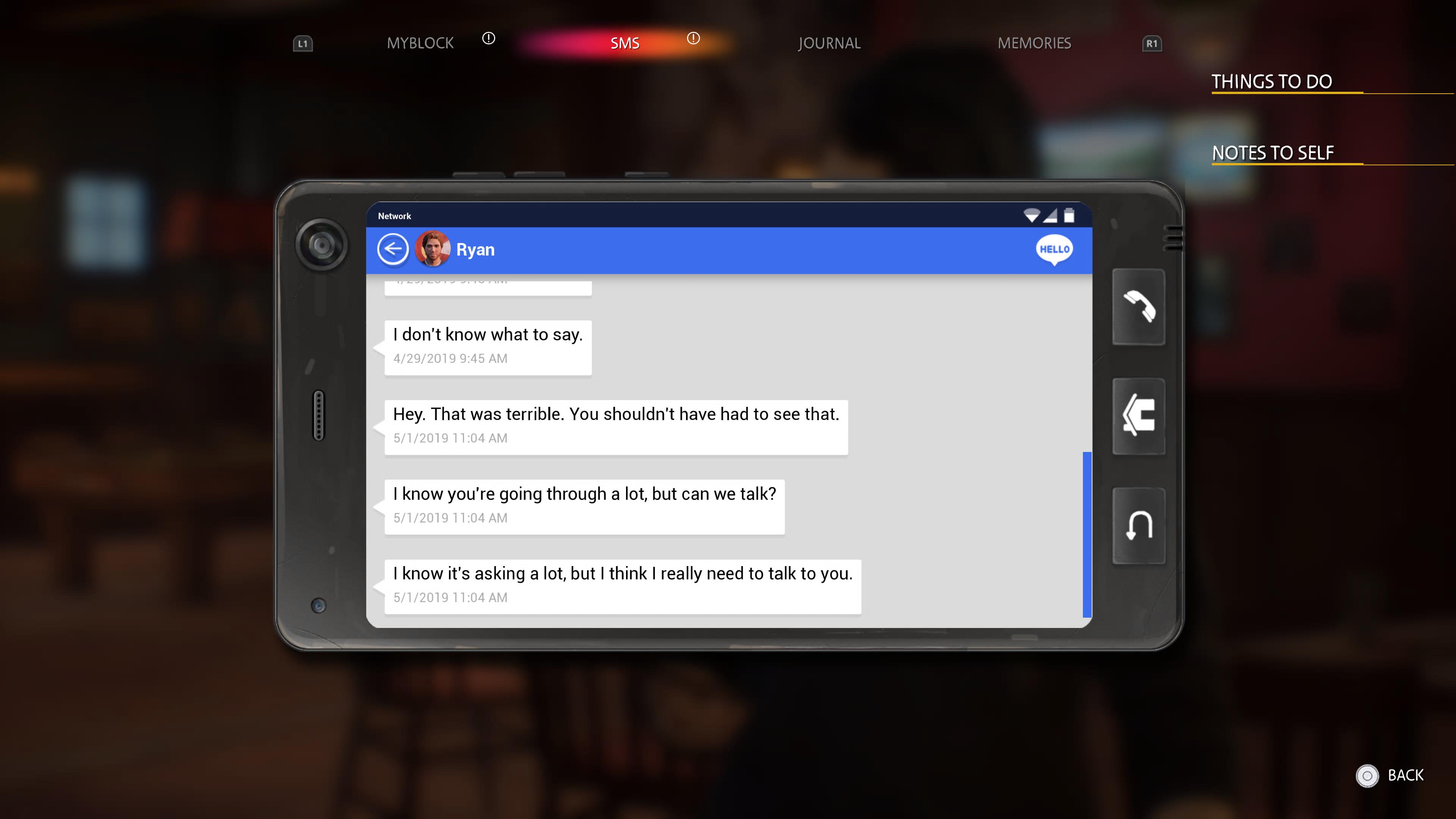Expand the NOTES TO SELF section
The height and width of the screenshot is (819, 1456).
tap(1273, 153)
